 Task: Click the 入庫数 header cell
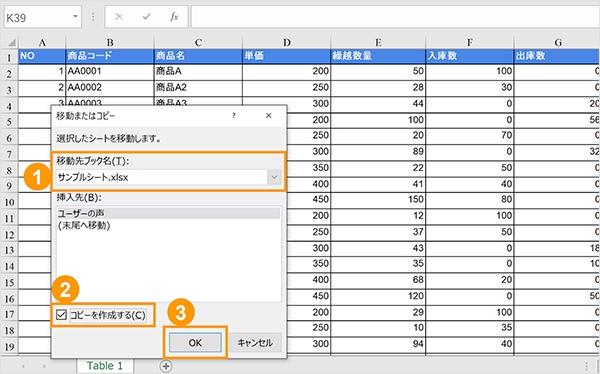point(470,56)
